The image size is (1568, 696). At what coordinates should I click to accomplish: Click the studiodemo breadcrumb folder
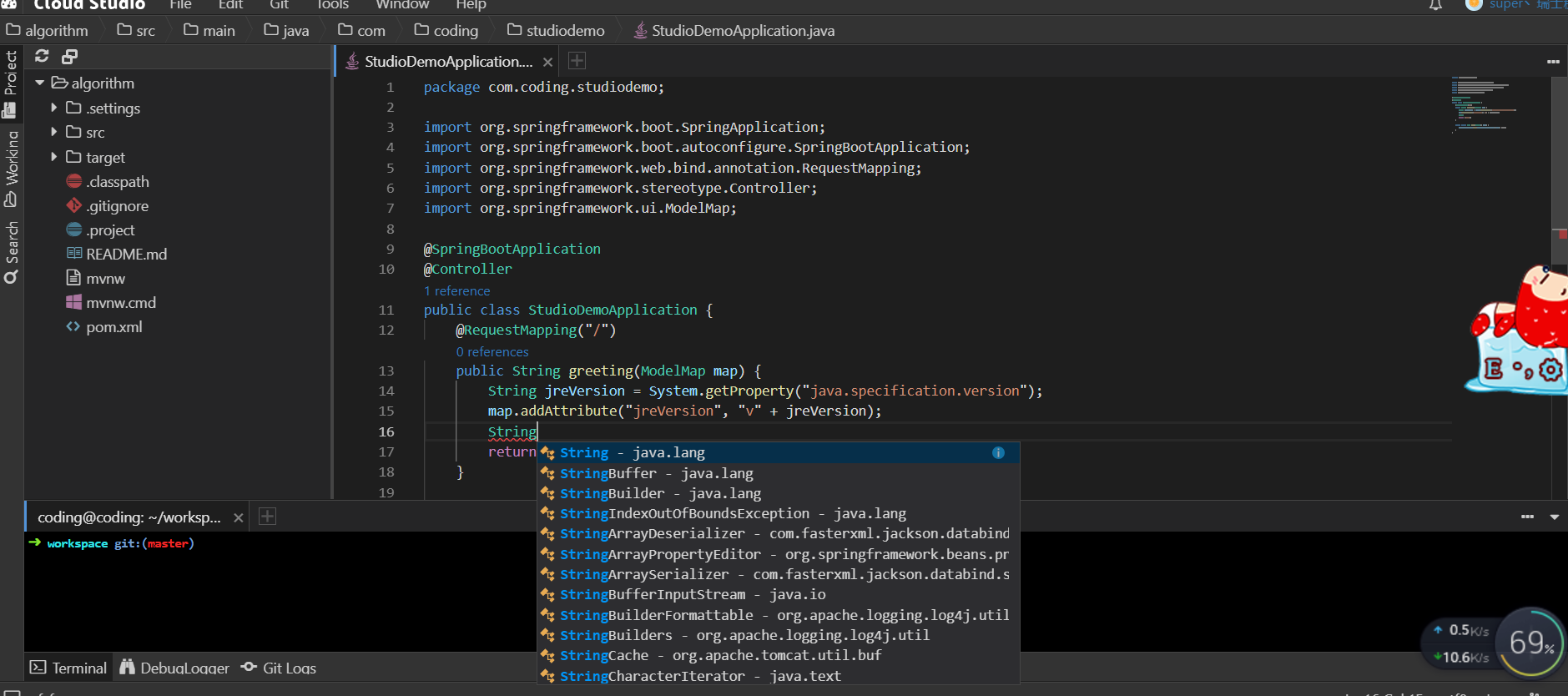tap(557, 31)
